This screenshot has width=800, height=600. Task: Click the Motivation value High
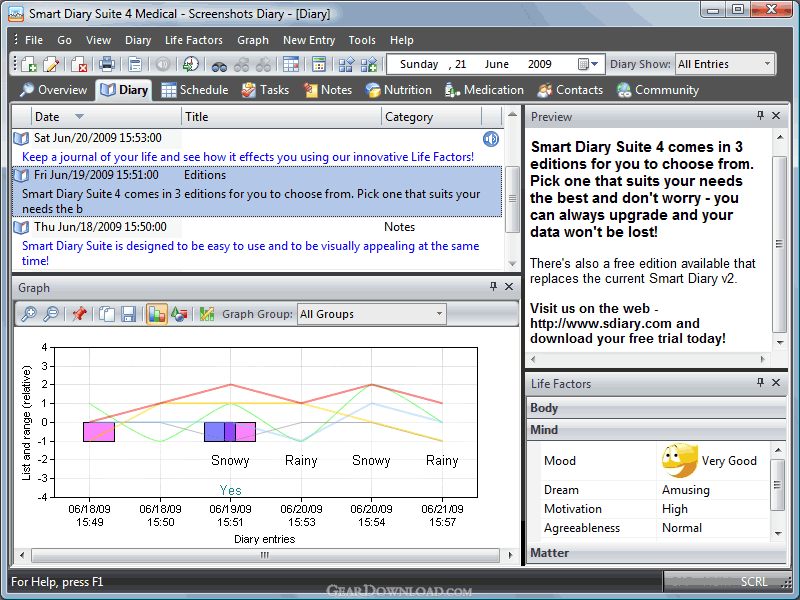674,509
